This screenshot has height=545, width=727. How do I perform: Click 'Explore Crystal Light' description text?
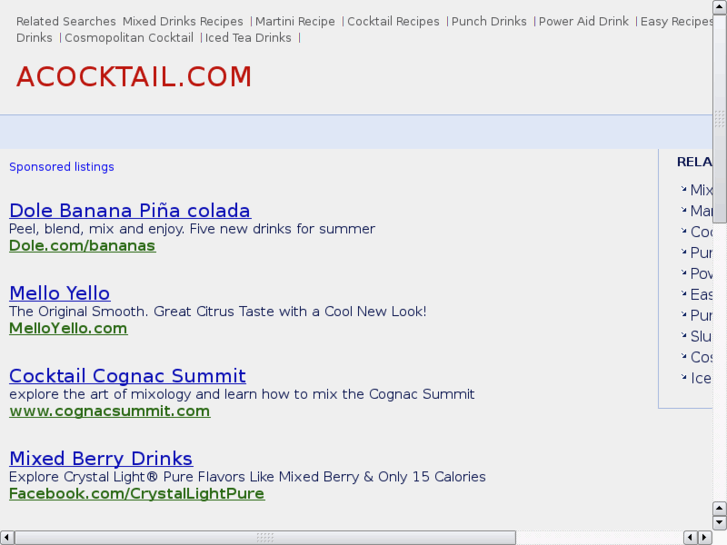tap(247, 476)
